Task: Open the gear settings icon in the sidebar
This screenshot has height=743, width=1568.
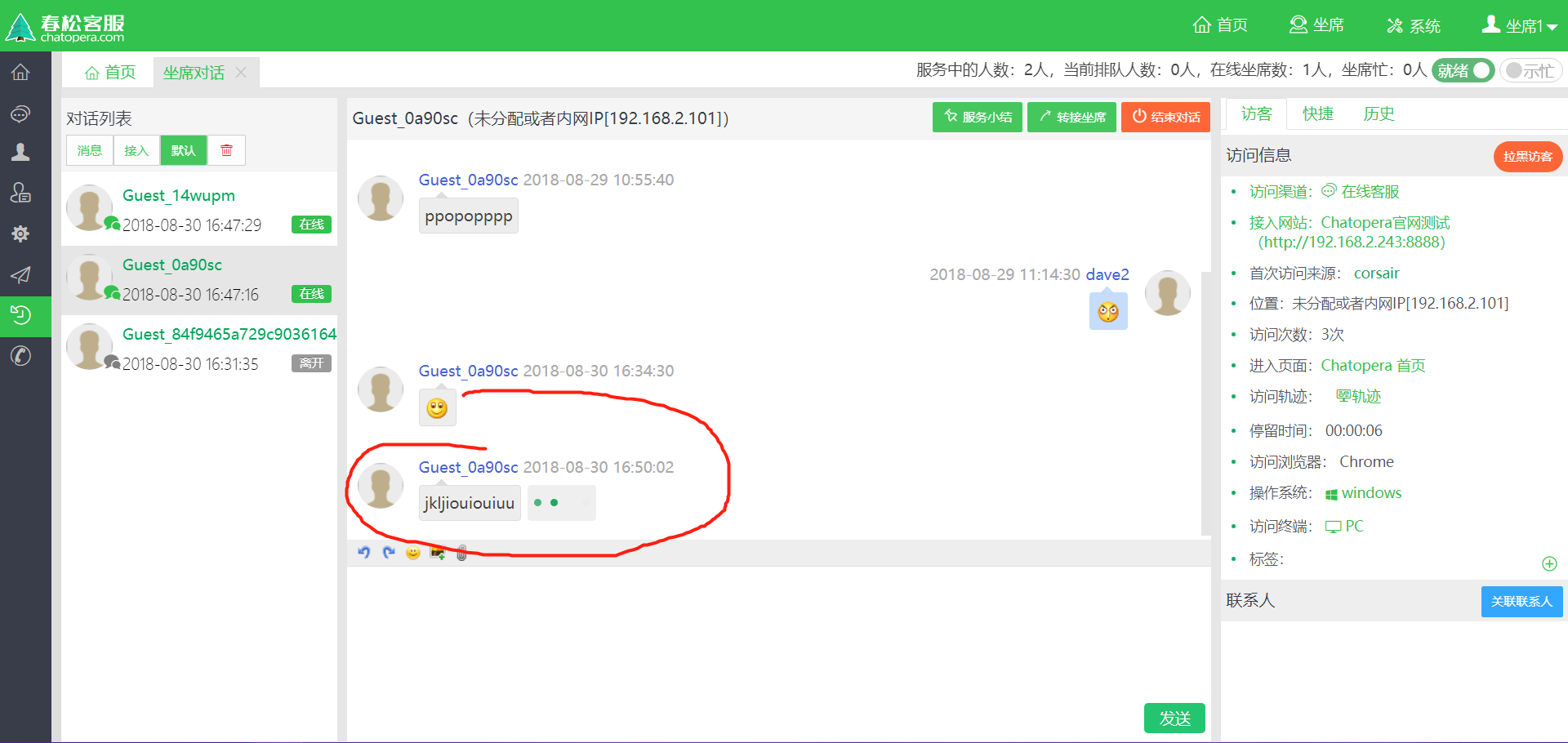Action: coord(20,234)
